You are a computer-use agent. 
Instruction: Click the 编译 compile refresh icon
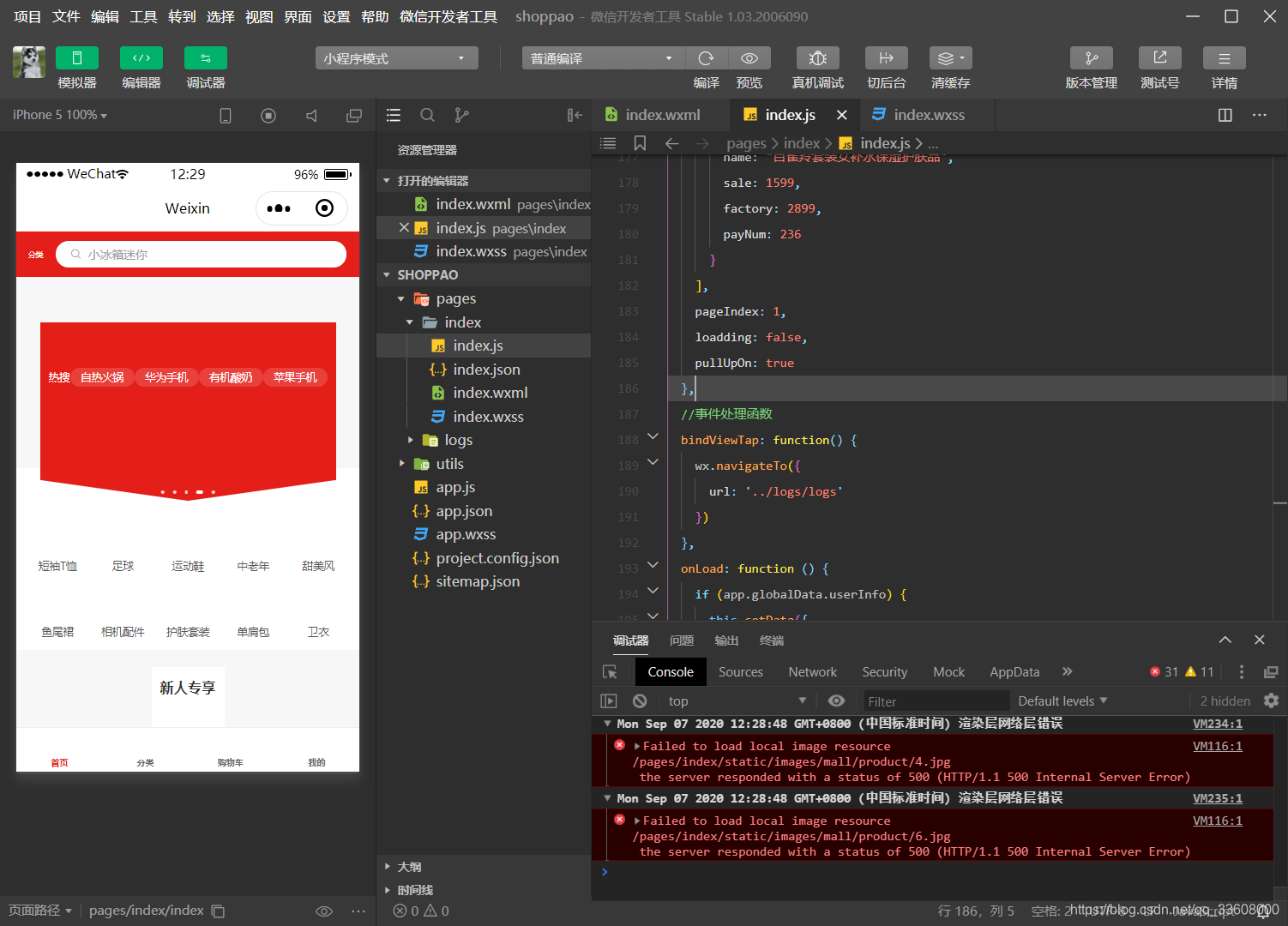pyautogui.click(x=706, y=58)
